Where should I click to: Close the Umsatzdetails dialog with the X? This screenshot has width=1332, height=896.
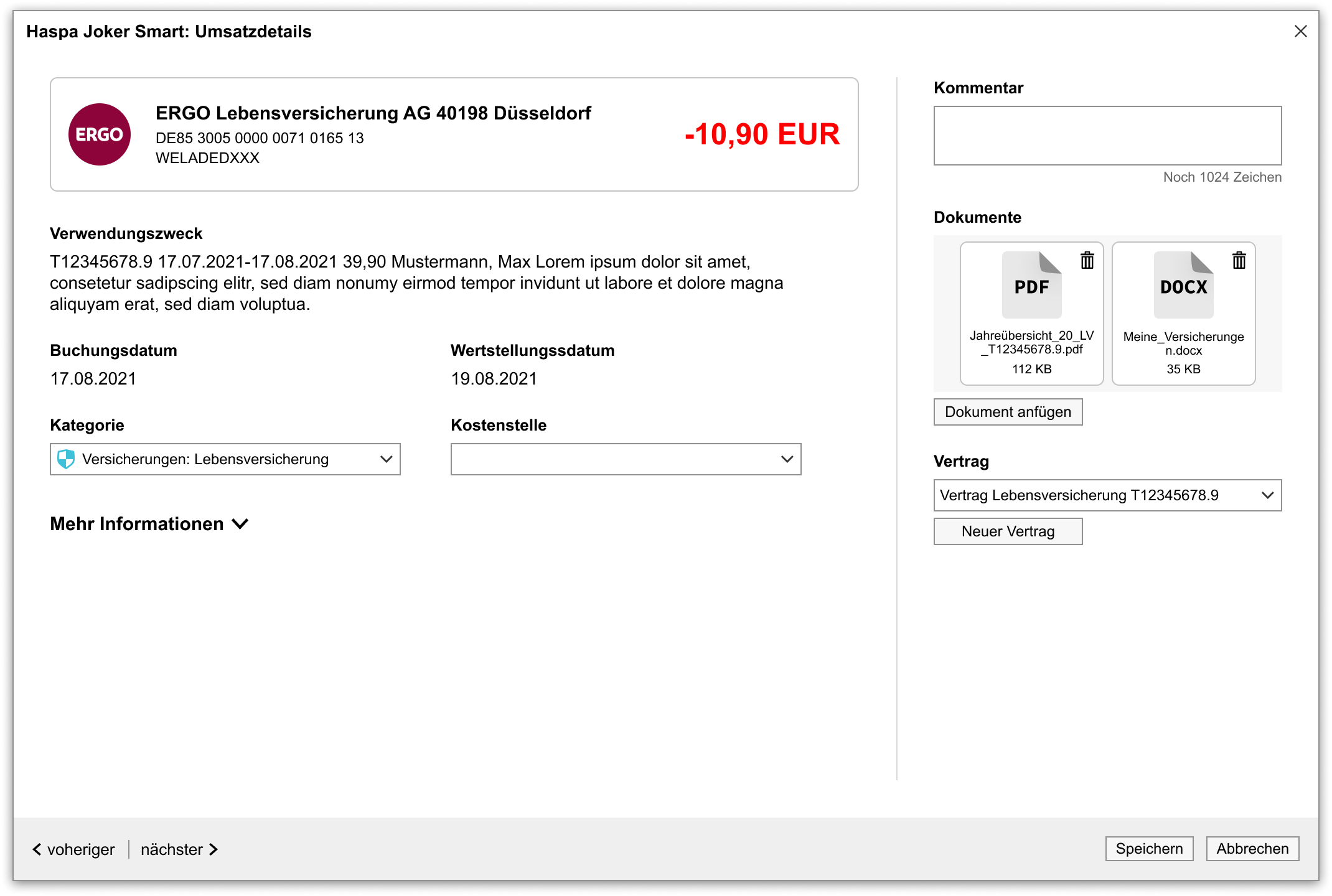[1300, 31]
